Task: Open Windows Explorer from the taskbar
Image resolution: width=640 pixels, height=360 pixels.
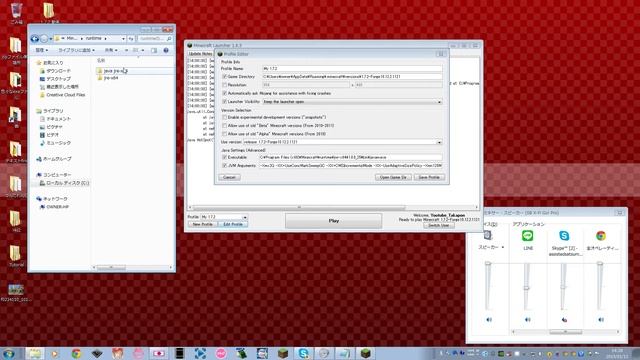Action: point(34,353)
